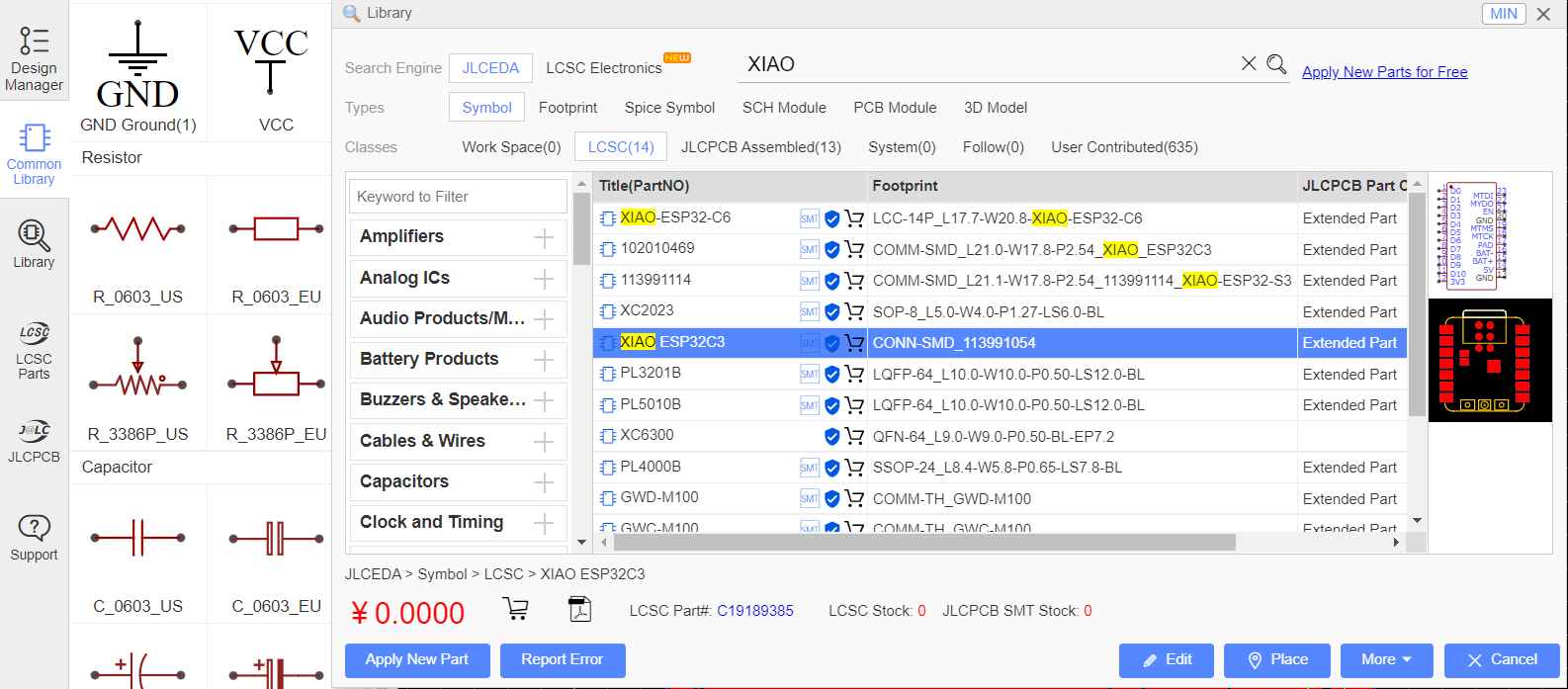Click the shopping cart next to price
This screenshot has height=689, width=1568.
coord(515,609)
